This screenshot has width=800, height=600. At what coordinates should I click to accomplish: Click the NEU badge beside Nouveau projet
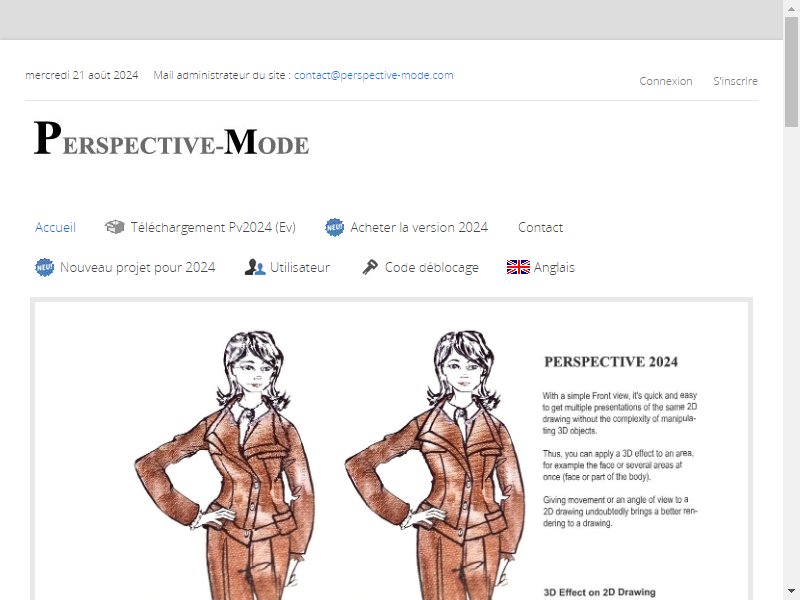(44, 267)
